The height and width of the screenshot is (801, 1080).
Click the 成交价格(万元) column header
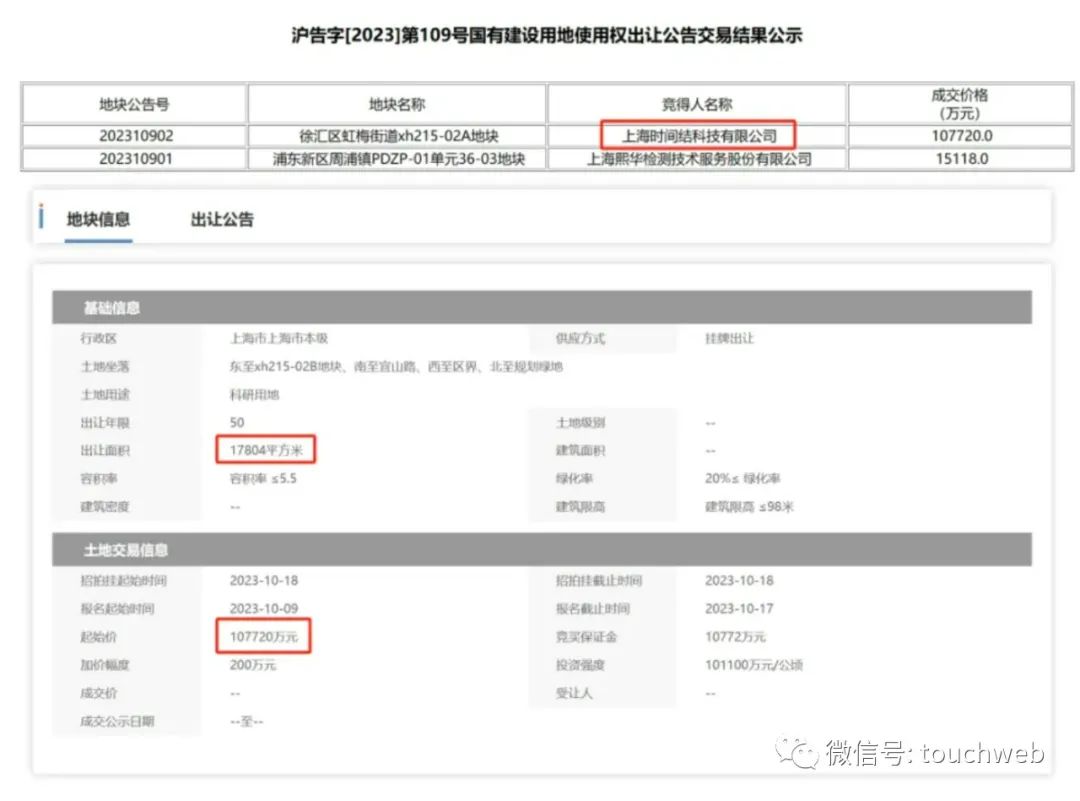(x=960, y=104)
